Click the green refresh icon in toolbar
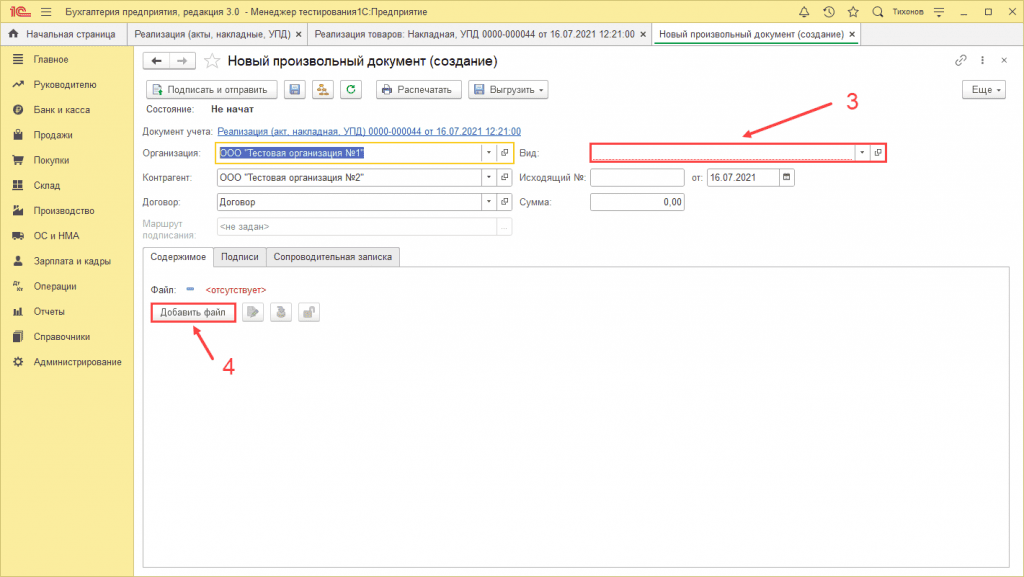This screenshot has width=1024, height=577. [x=350, y=90]
